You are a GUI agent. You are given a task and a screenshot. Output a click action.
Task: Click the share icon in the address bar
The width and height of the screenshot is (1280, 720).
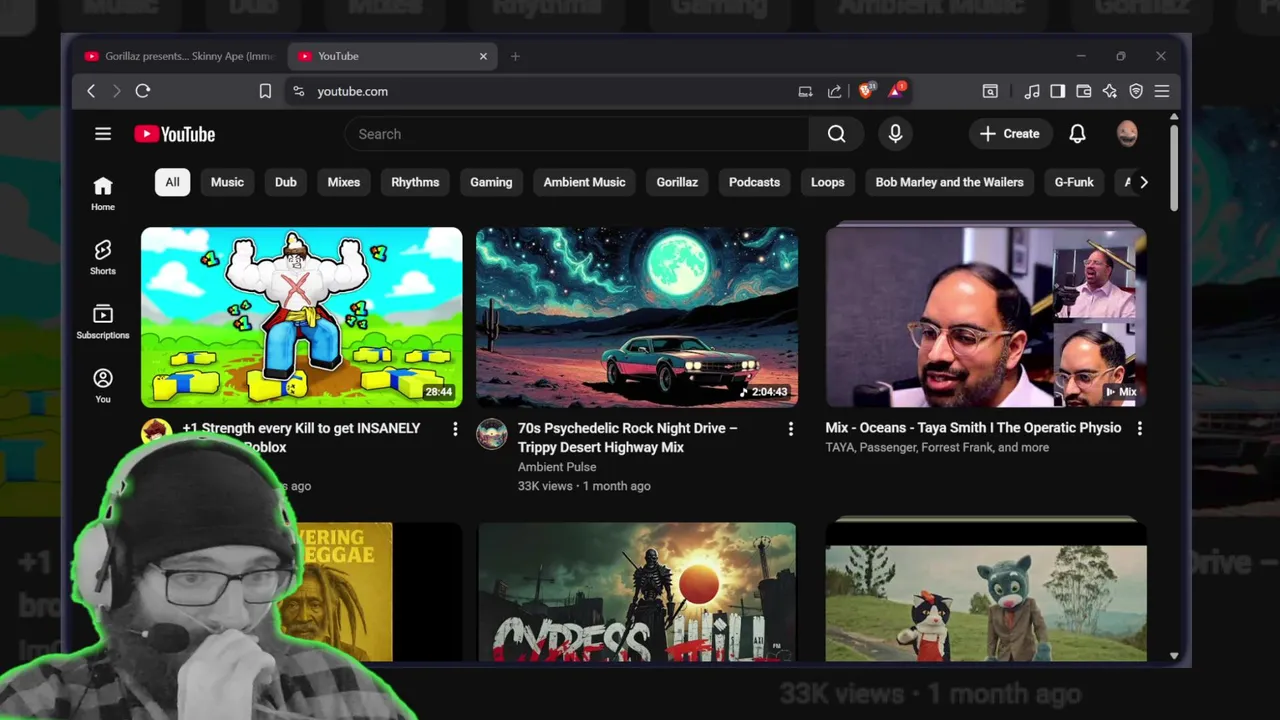834,91
